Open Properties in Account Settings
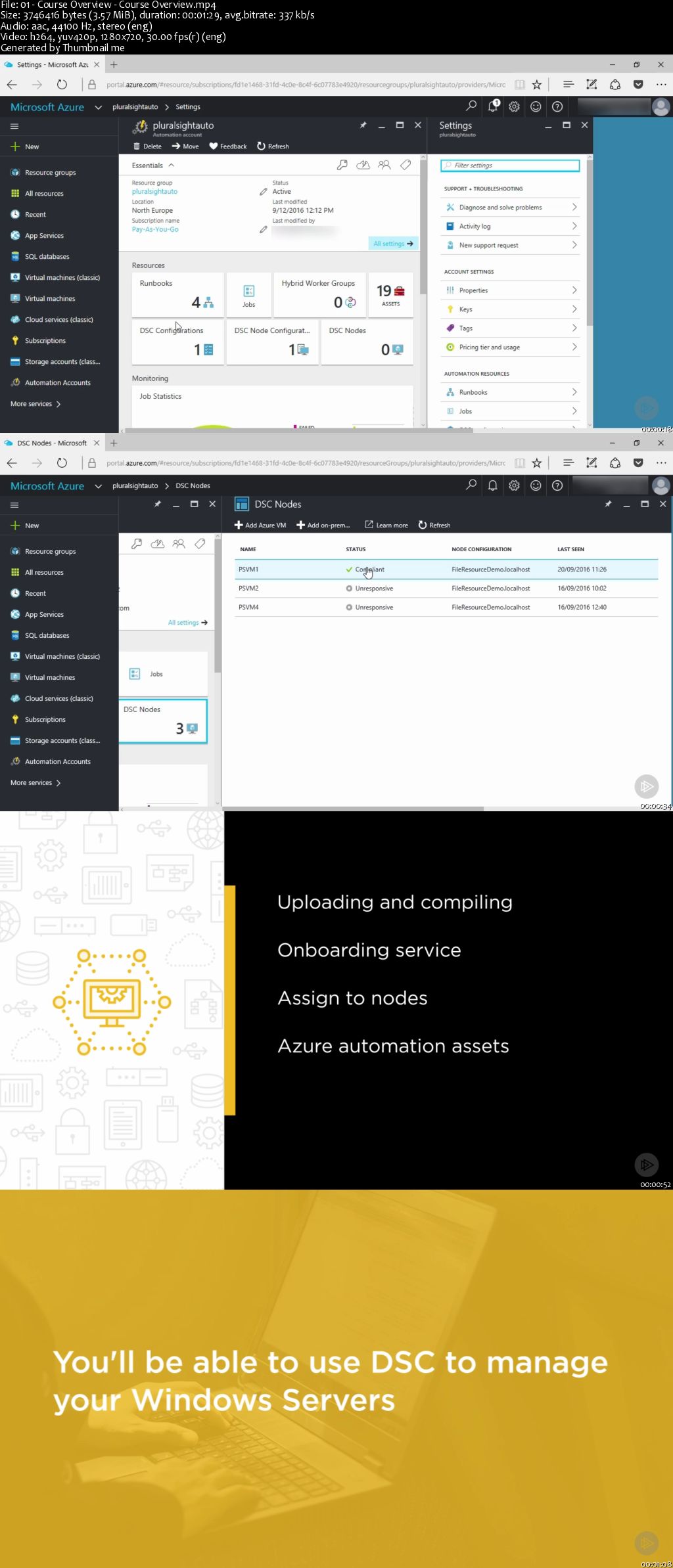Image resolution: width=673 pixels, height=1568 pixels. 511,290
